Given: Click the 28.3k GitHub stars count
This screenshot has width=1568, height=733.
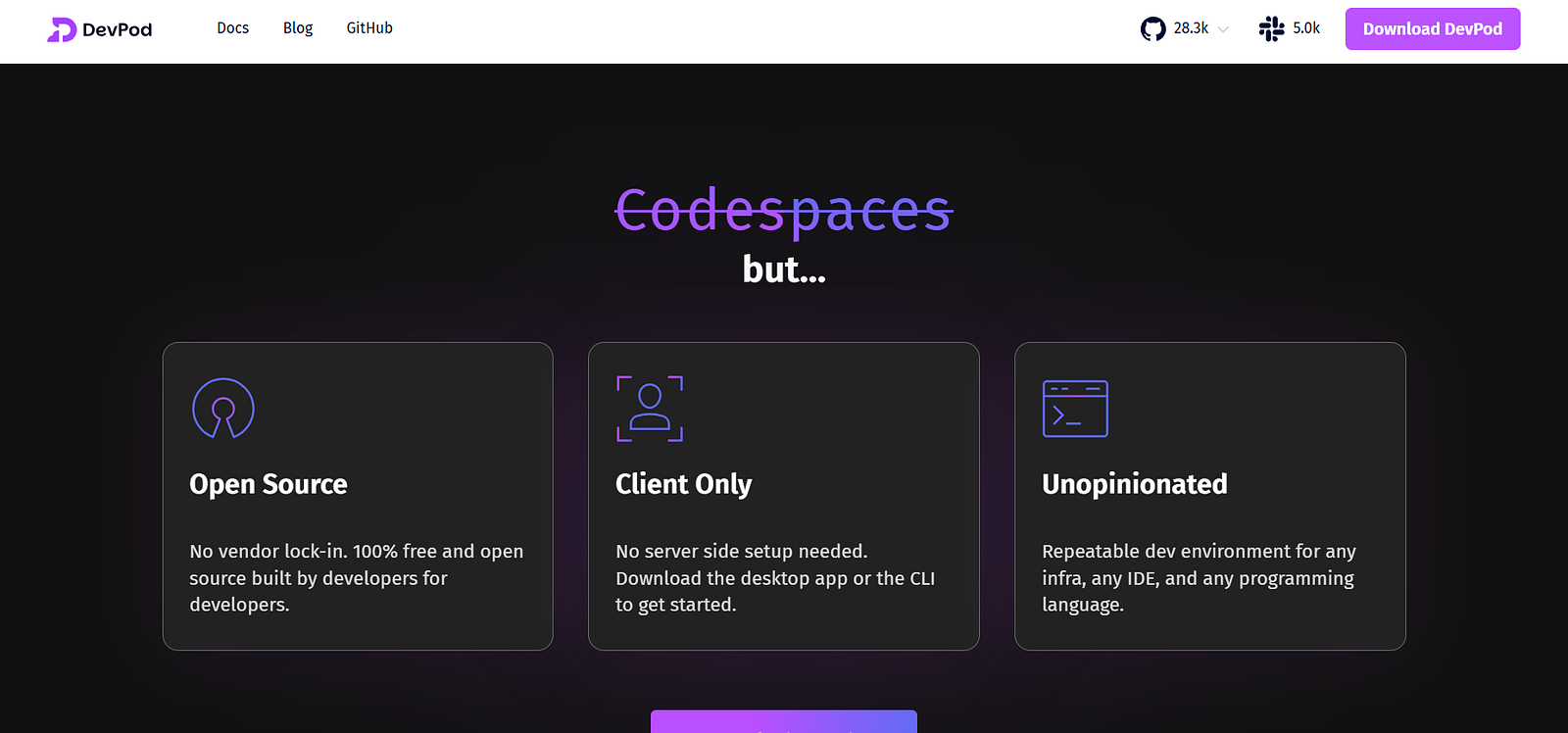Looking at the screenshot, I should 1191,28.
